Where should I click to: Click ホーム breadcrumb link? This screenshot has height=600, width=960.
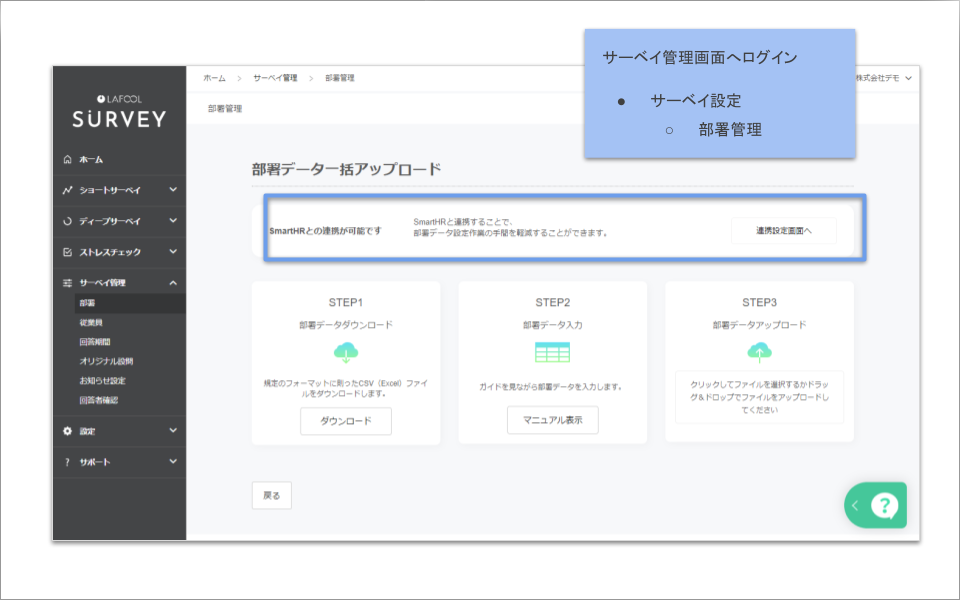pos(214,78)
